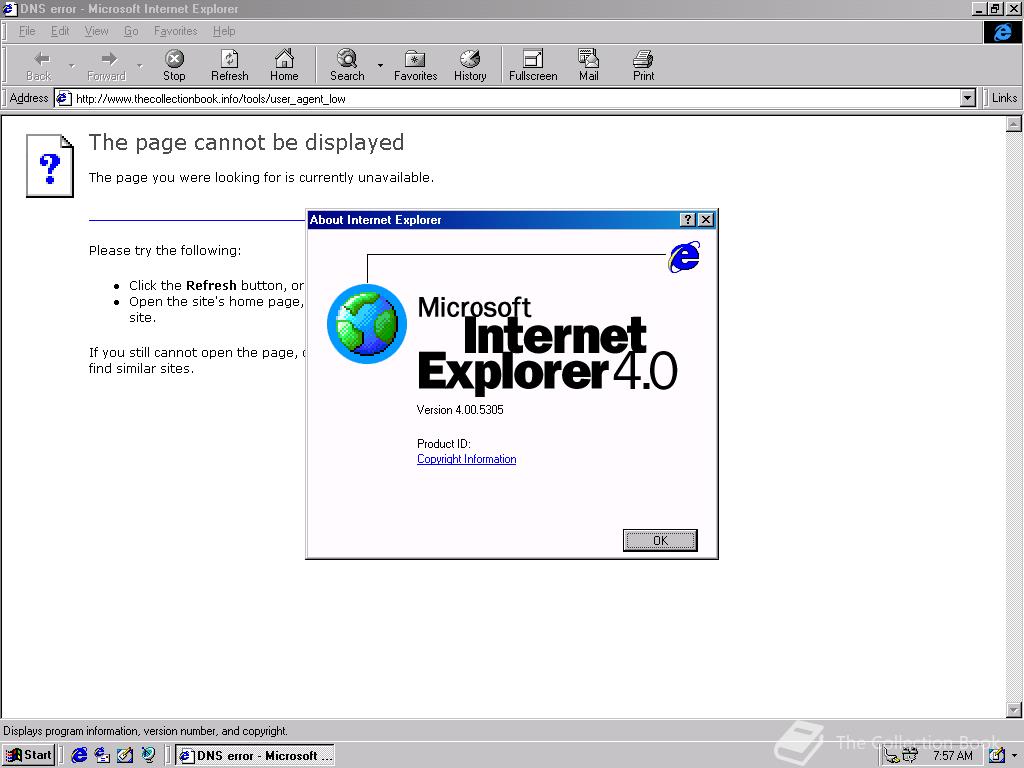The width and height of the screenshot is (1024, 768).
Task: Print the page with Print button
Action: click(x=643, y=65)
